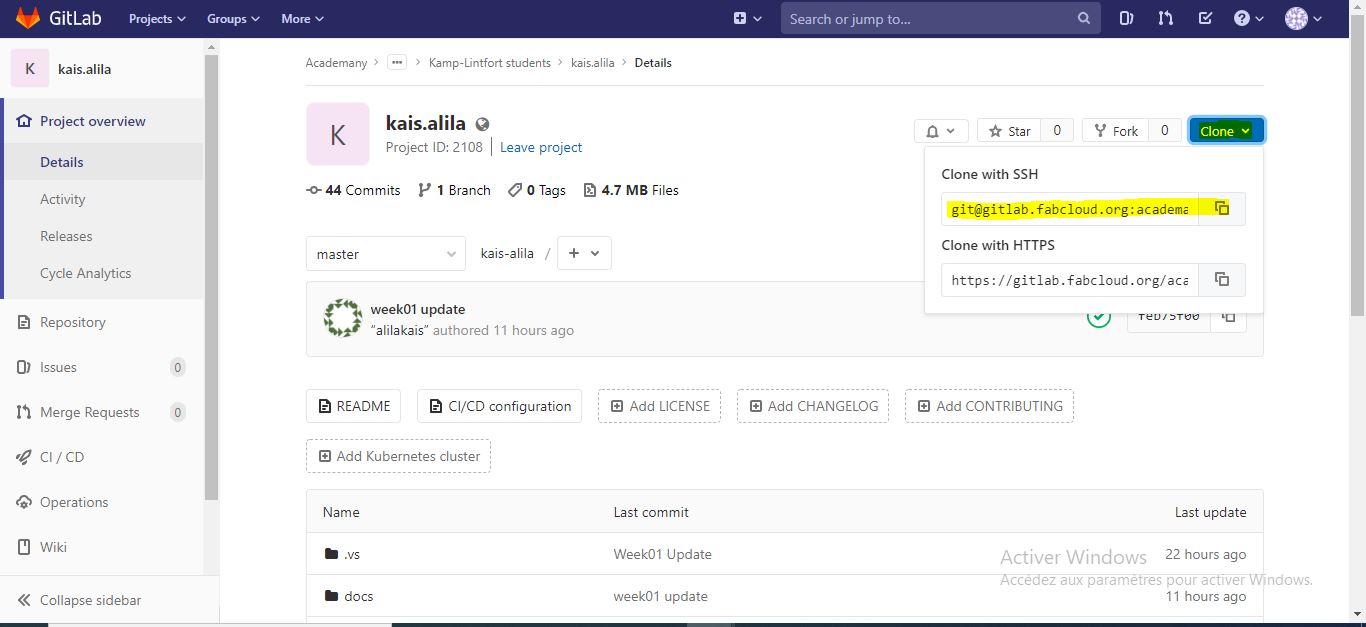
Task: Click Academany breadcrumb link
Action: pos(337,63)
